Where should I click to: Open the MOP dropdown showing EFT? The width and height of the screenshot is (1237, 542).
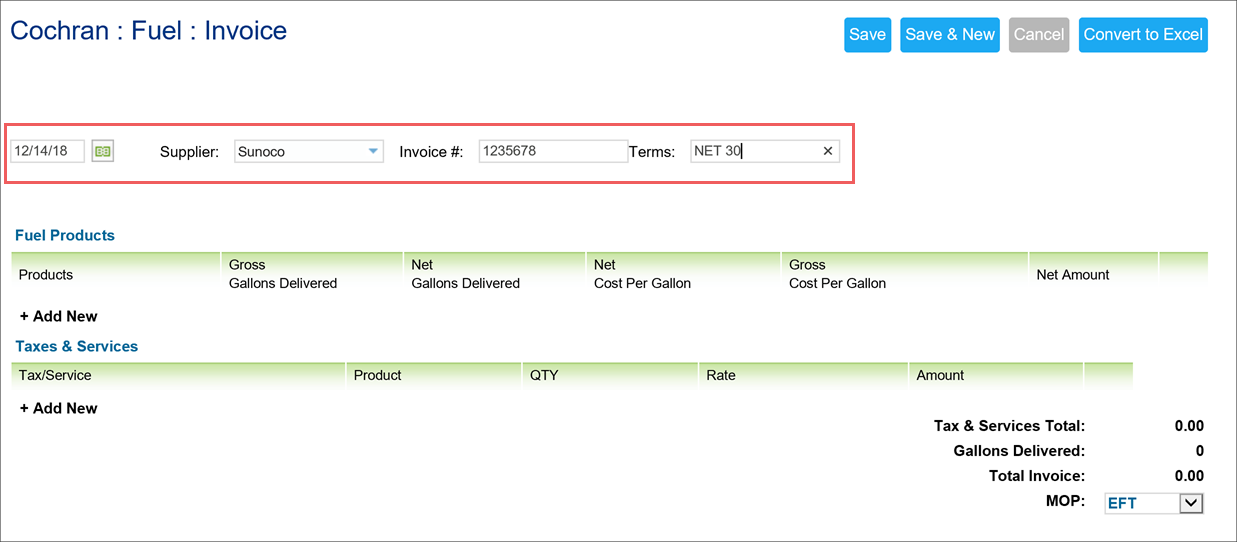(x=1154, y=503)
